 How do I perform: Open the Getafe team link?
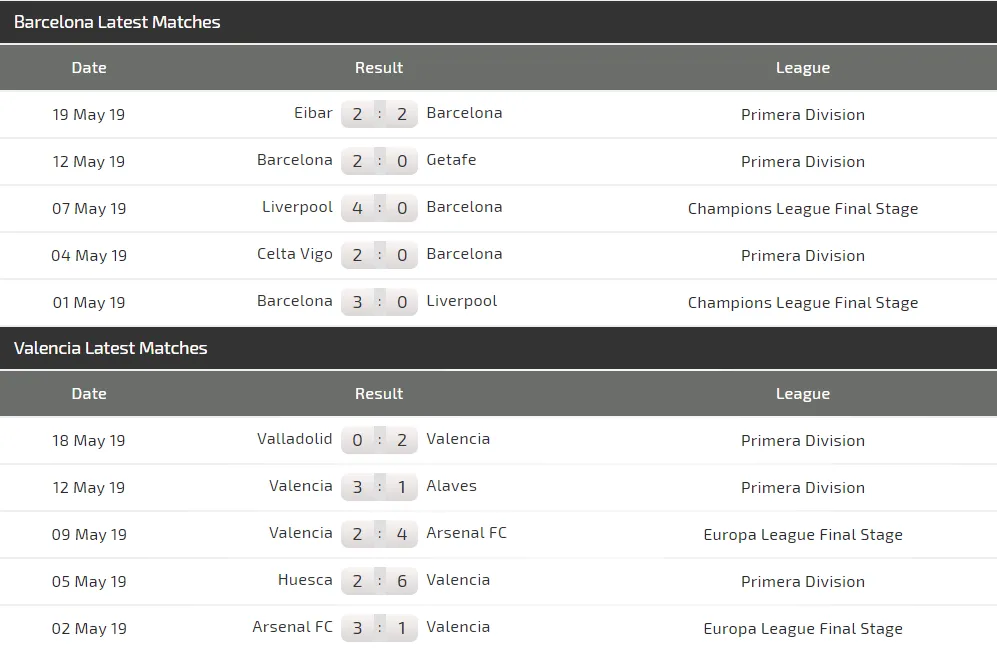click(451, 160)
